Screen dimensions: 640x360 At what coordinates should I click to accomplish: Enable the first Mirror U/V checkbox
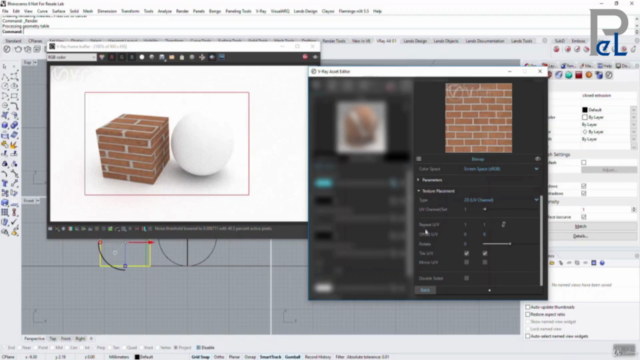click(467, 262)
